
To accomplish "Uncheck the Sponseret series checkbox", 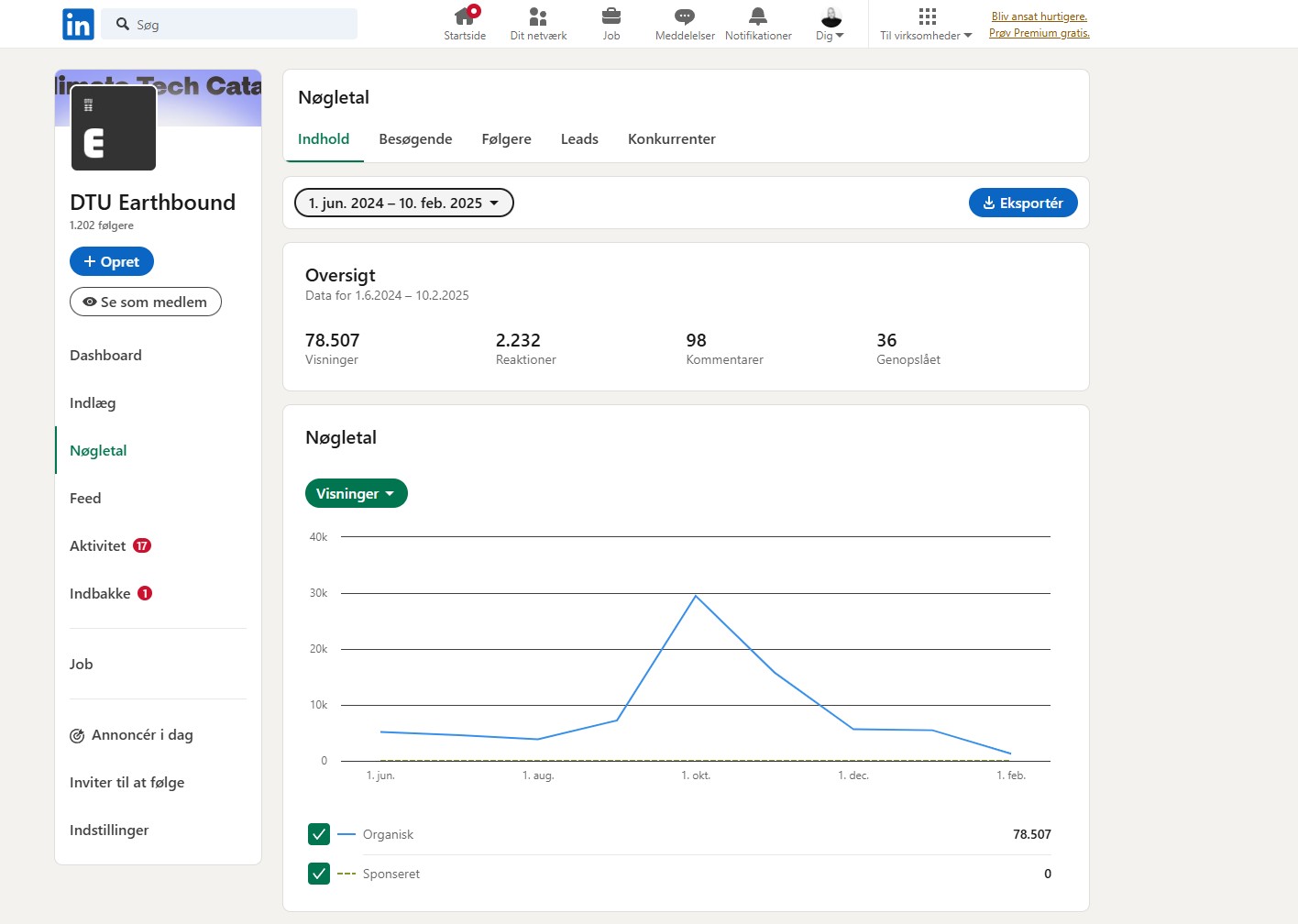I will [x=319, y=874].
